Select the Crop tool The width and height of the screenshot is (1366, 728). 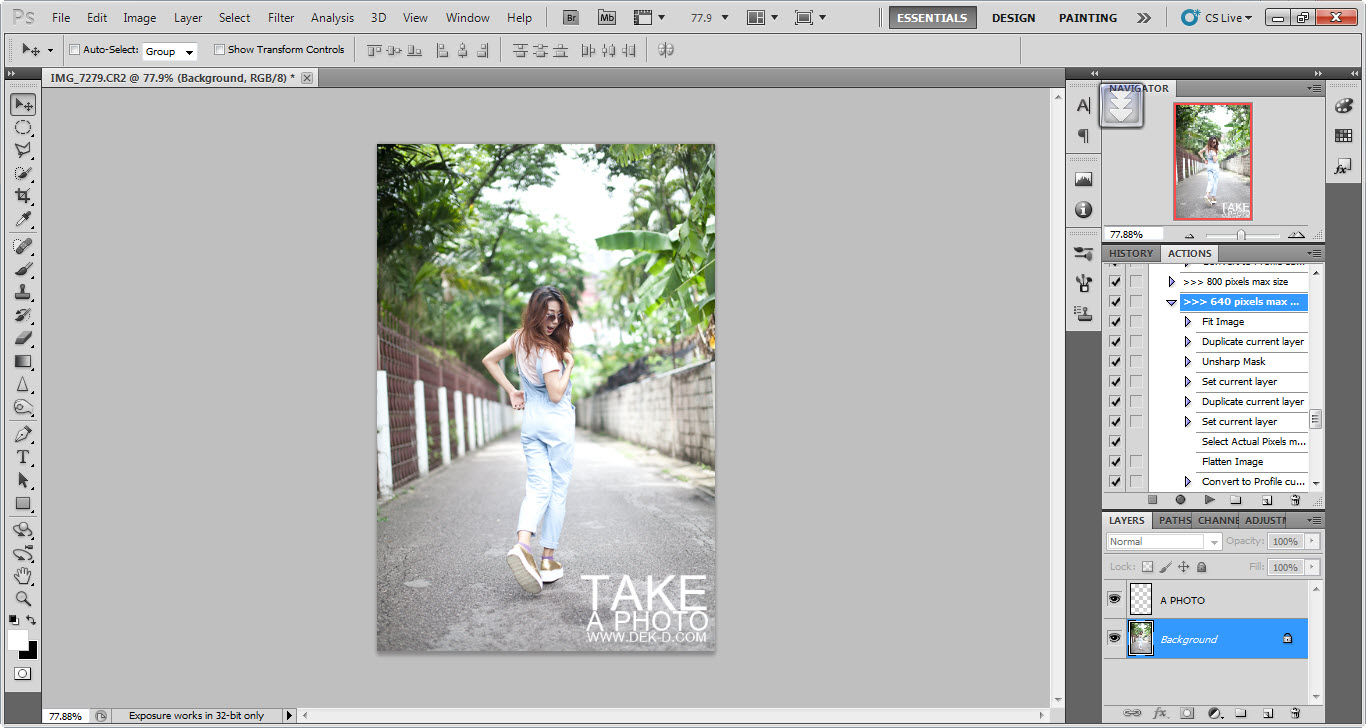22,196
